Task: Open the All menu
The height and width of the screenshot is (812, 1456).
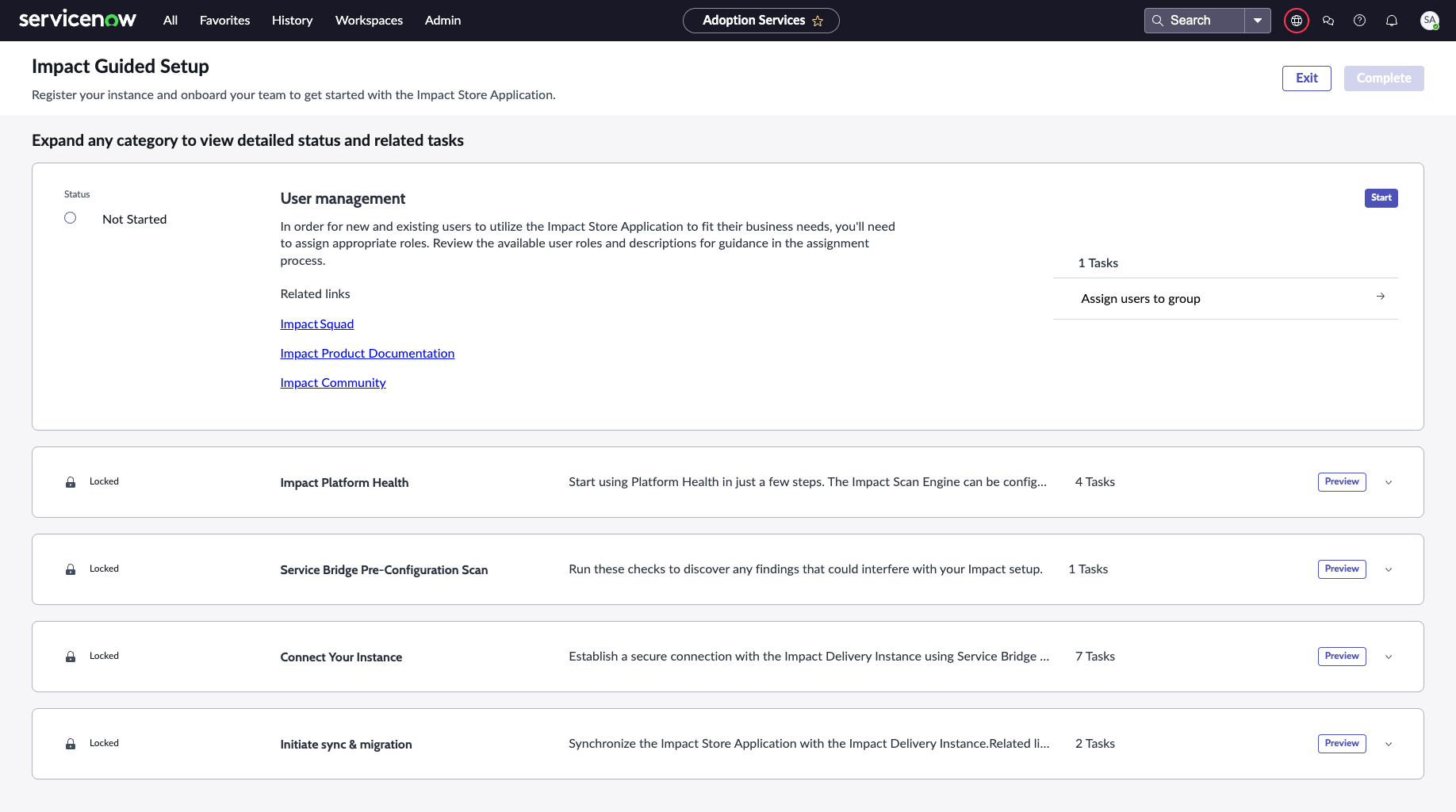Action: (x=171, y=21)
